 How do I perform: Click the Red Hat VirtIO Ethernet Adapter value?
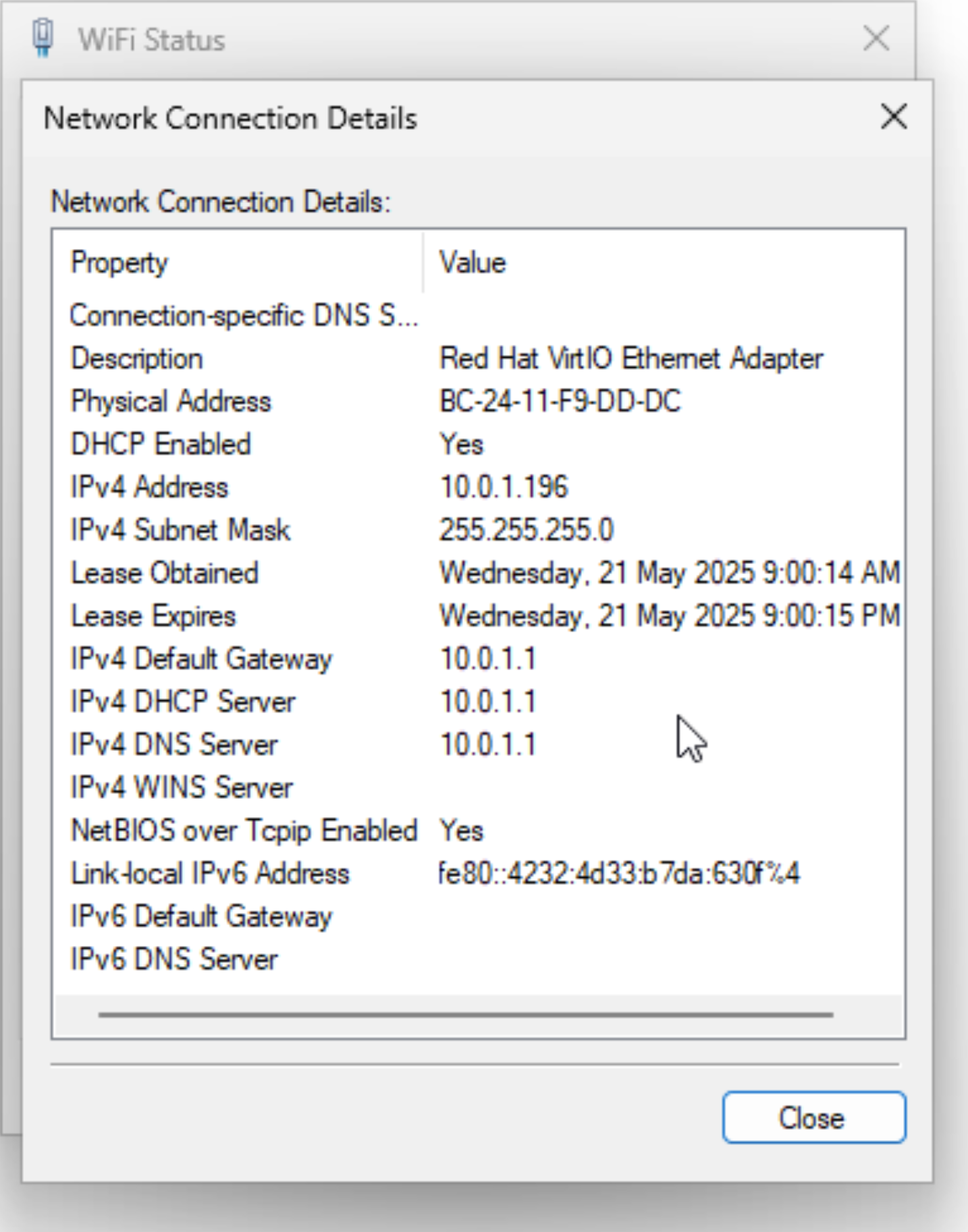point(631,358)
